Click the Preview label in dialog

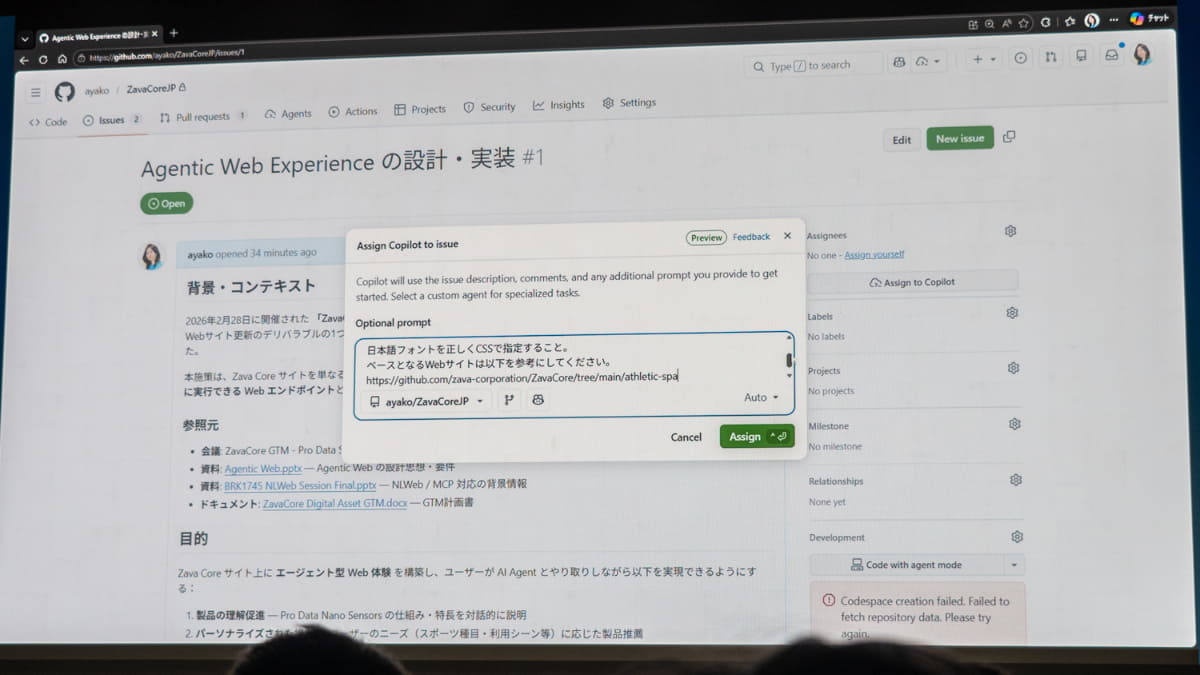[x=706, y=238]
